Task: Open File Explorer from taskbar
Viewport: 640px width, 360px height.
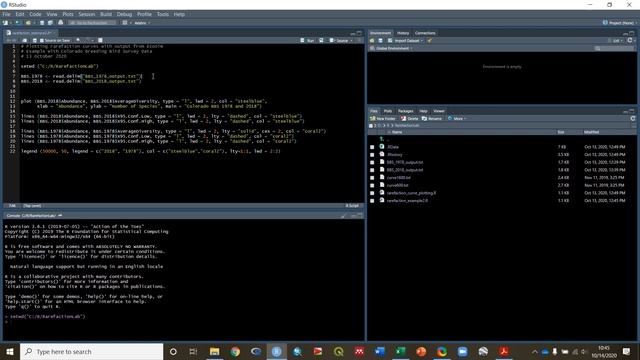Action: (x=214, y=351)
